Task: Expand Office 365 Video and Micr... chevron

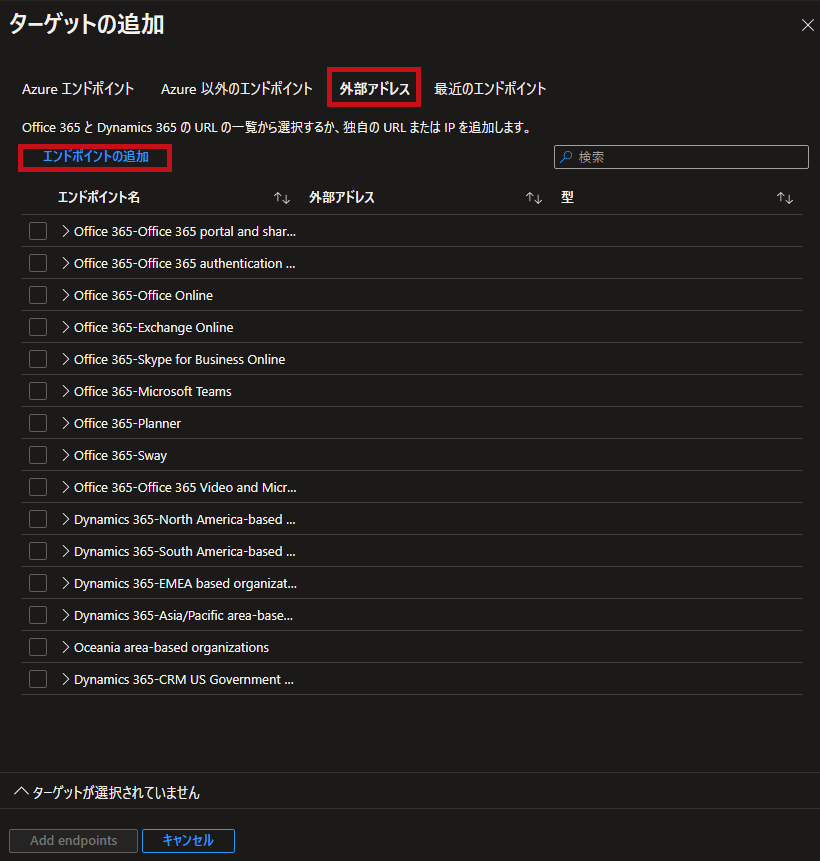Action: [65, 487]
